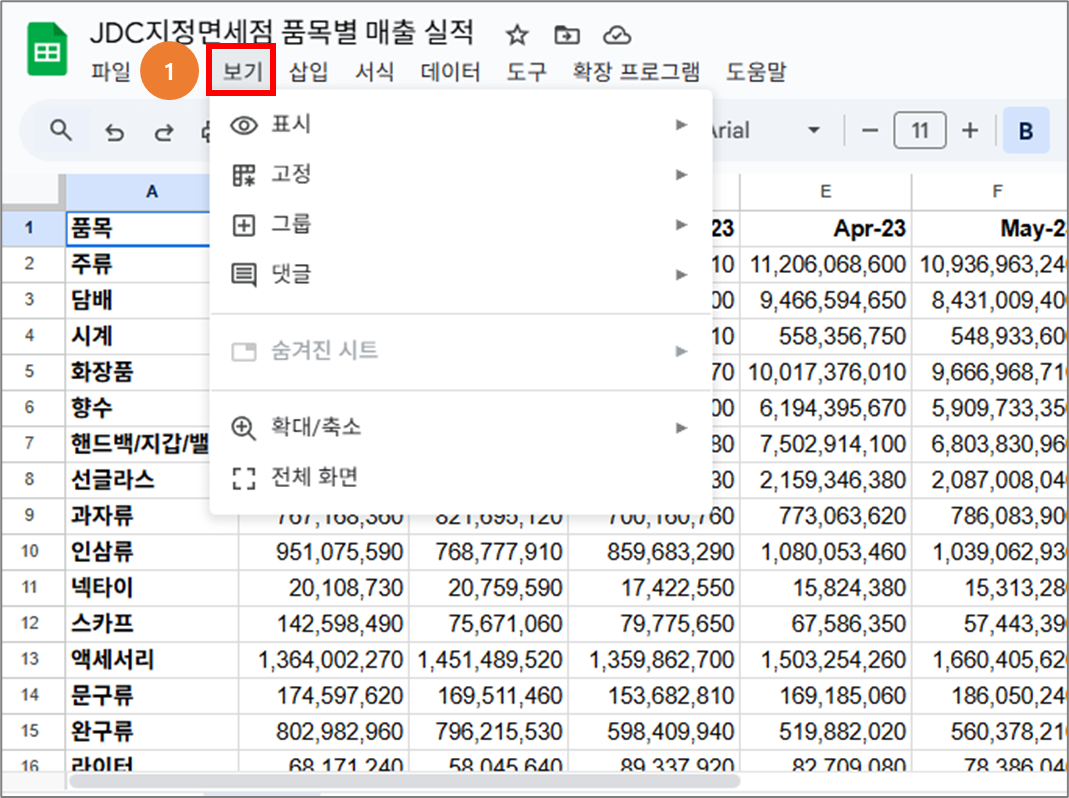Select cell A1 containing 품목
The height and width of the screenshot is (798, 1069).
click(138, 228)
